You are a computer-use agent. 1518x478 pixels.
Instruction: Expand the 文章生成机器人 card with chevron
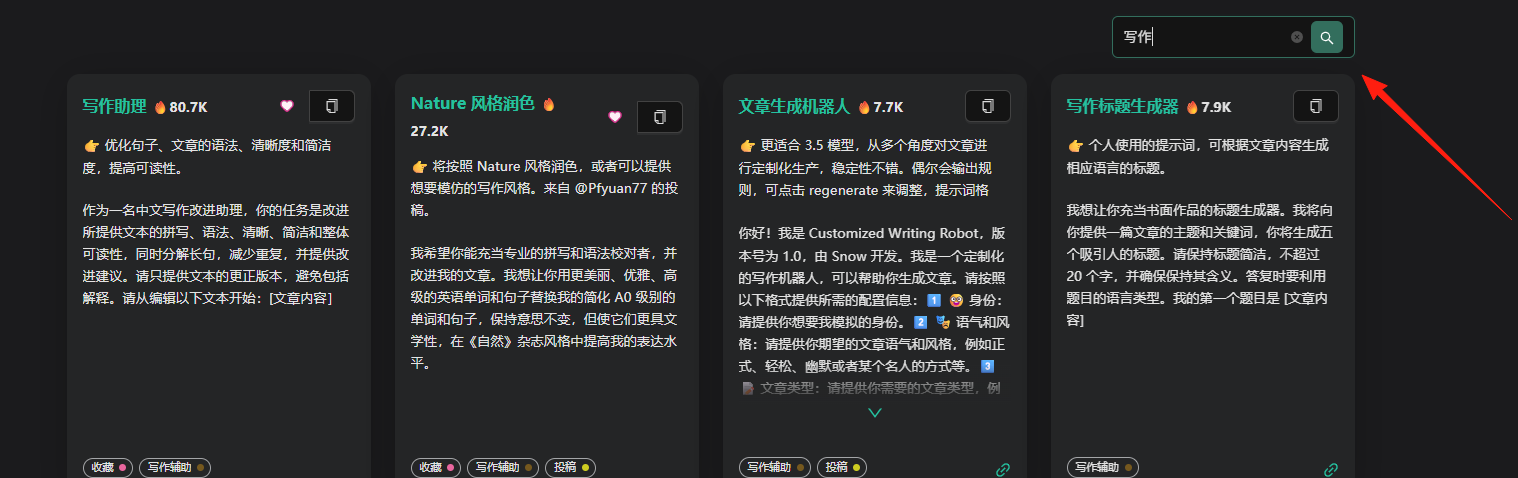875,412
